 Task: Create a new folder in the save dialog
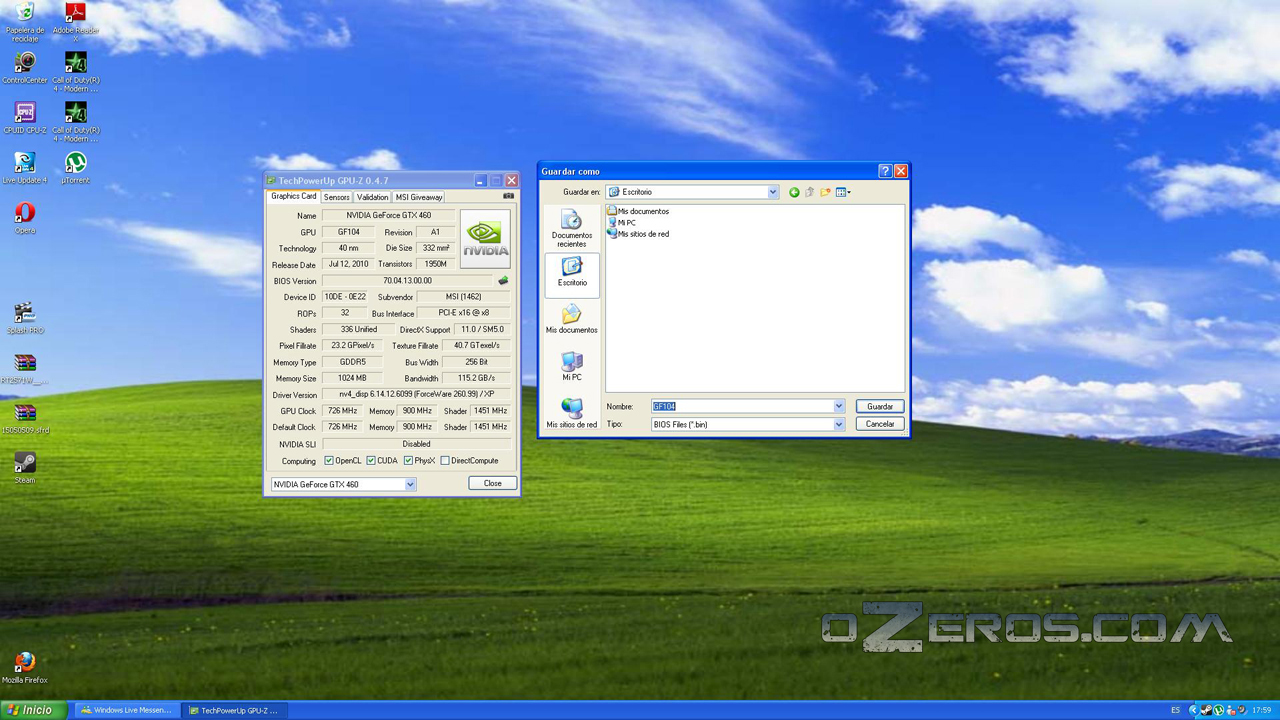826,192
